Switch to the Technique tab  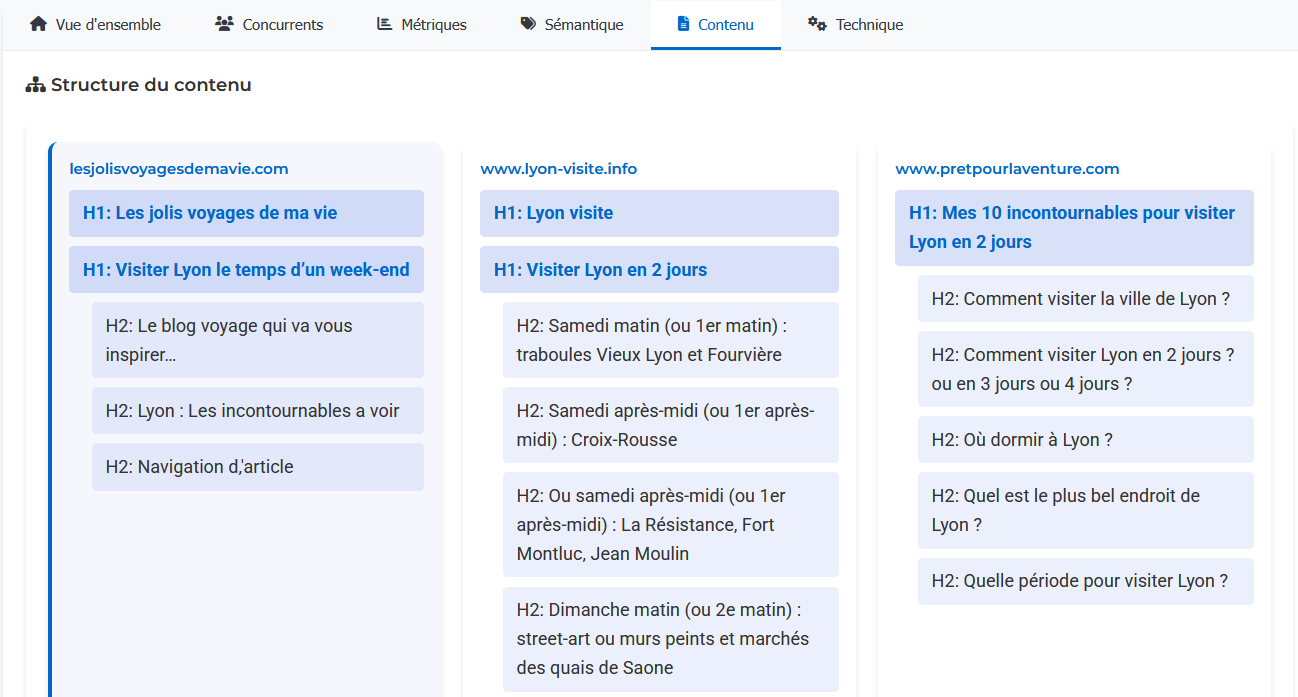(855, 23)
